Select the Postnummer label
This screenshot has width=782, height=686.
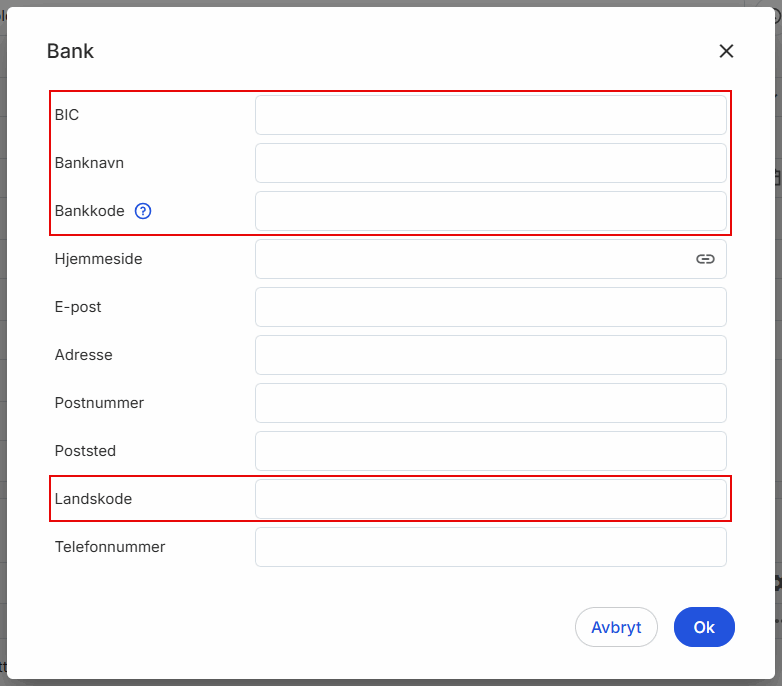[99, 403]
